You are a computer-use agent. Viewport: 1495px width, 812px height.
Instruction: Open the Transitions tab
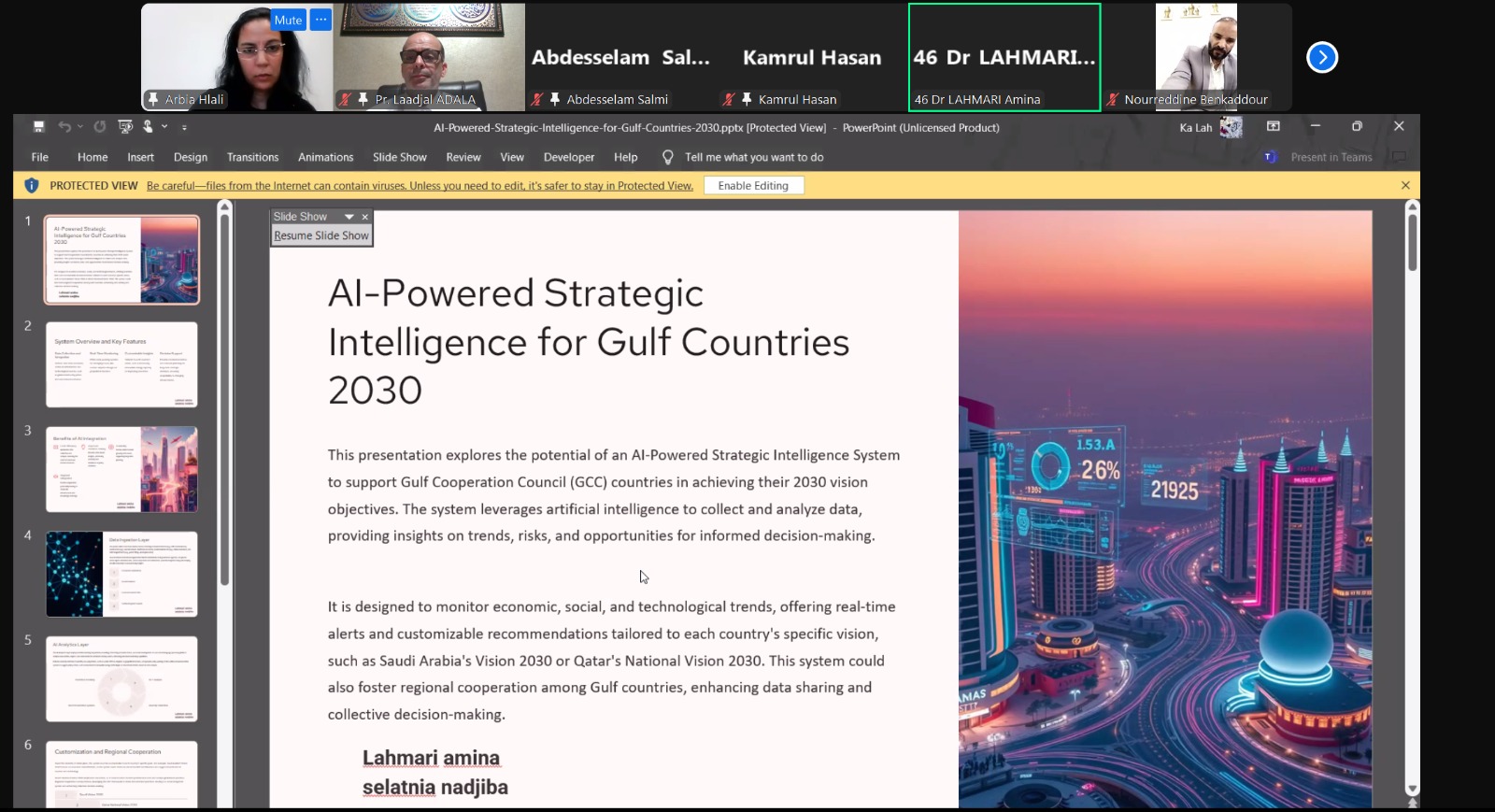[x=252, y=157]
